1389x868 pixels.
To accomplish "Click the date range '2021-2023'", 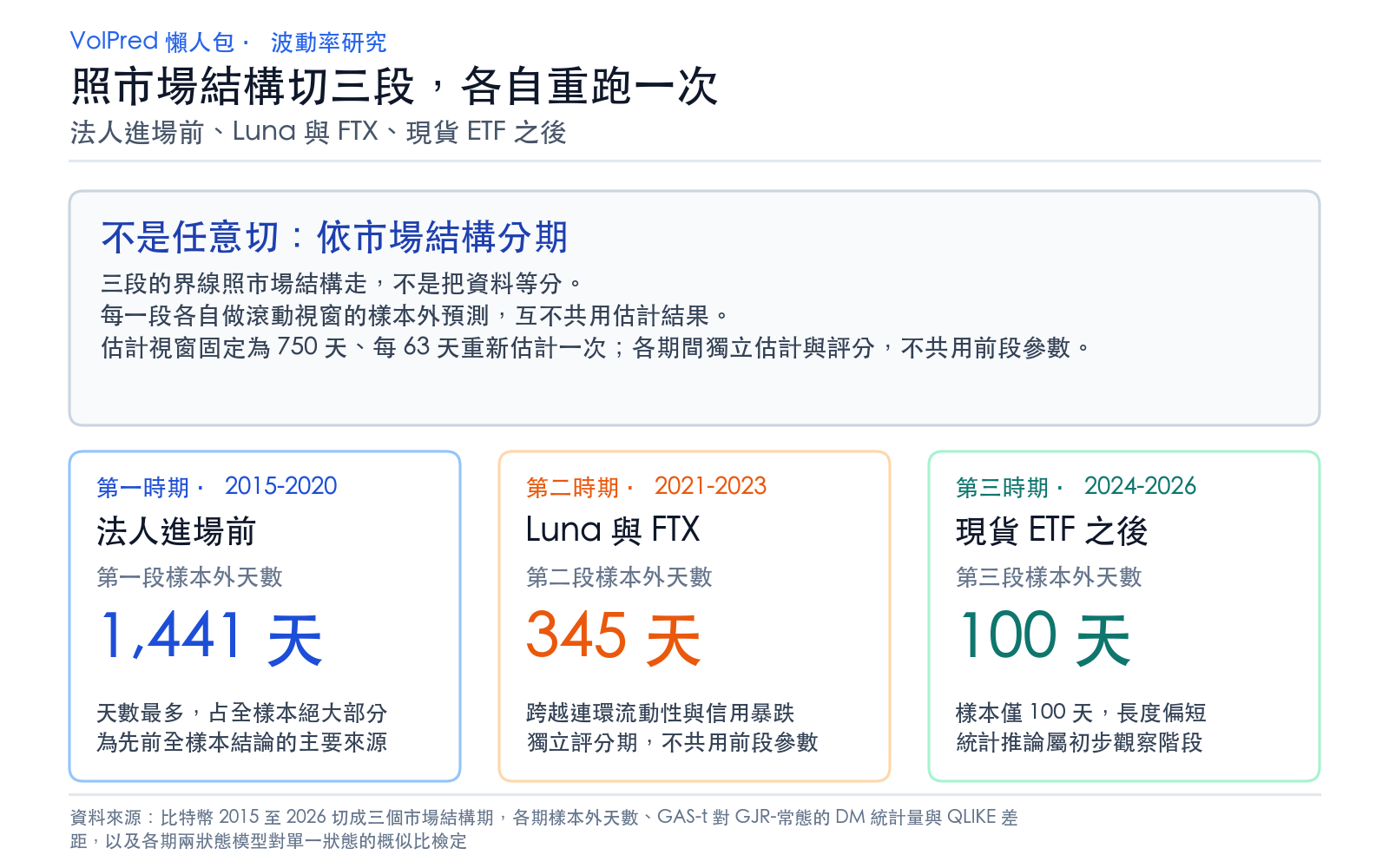I will tap(711, 486).
